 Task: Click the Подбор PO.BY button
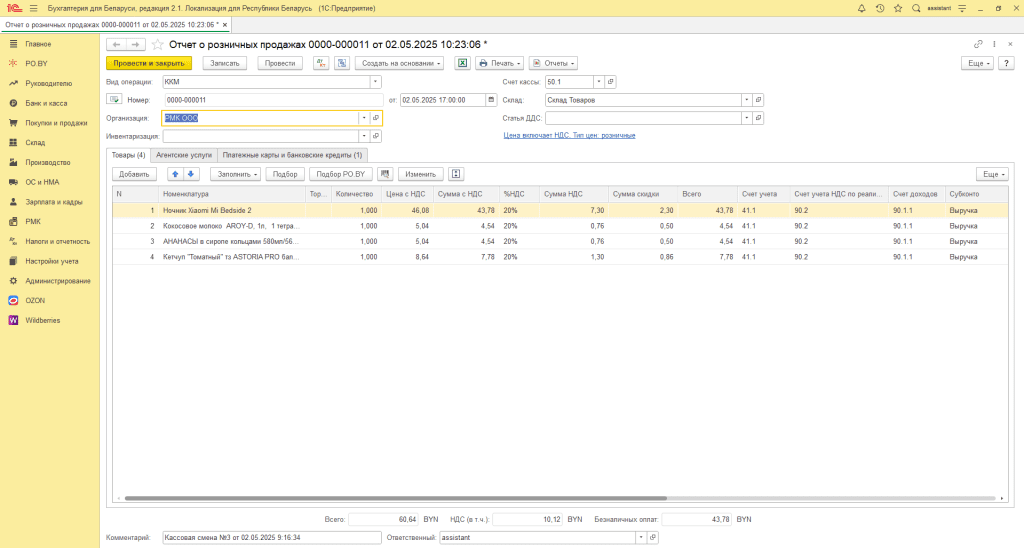click(x=341, y=174)
